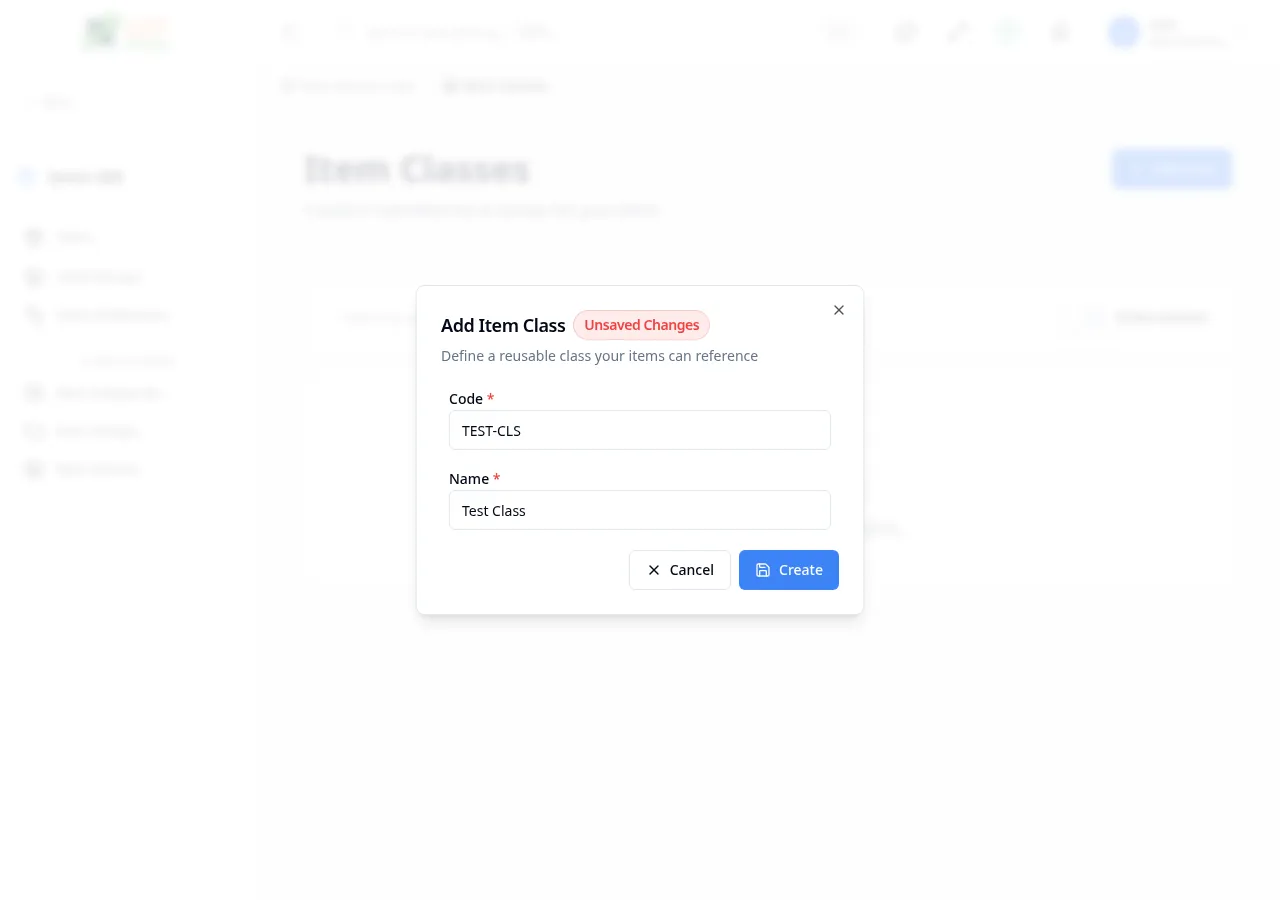Click the first breadcrumb item below the header
Screen dimensions: 1280x900
(x=348, y=86)
